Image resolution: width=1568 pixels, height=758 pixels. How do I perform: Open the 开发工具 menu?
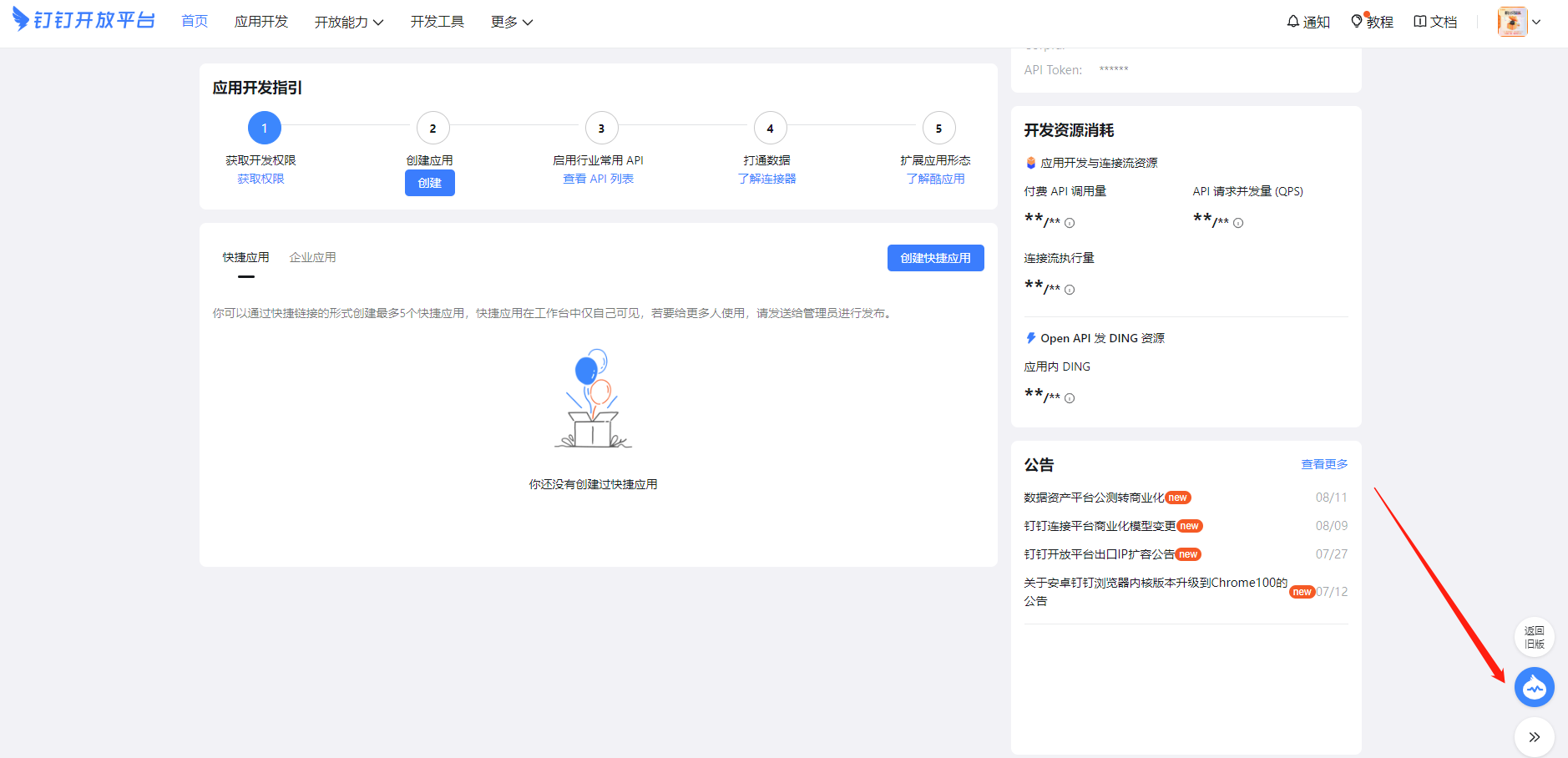click(438, 22)
